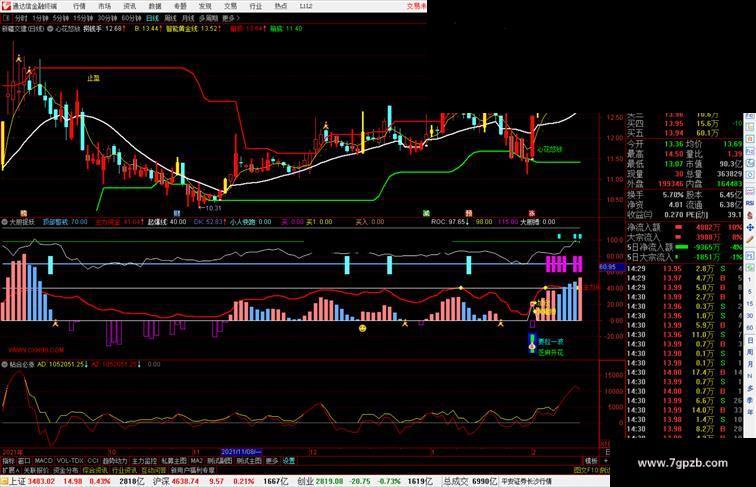Click 上证 index in status bar
This screenshot has width=756, height=487.
tap(18, 481)
